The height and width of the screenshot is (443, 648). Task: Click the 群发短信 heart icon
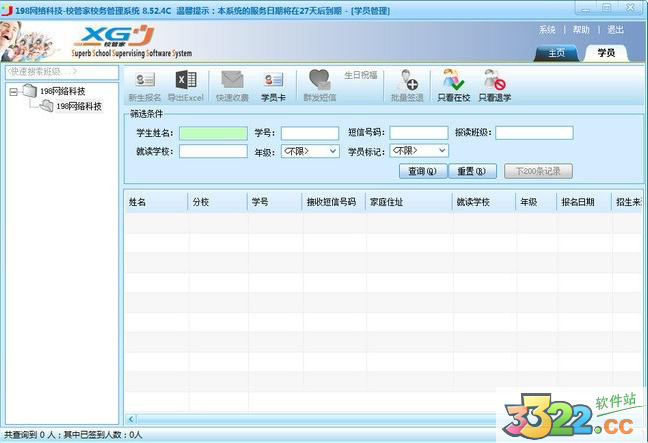(319, 81)
